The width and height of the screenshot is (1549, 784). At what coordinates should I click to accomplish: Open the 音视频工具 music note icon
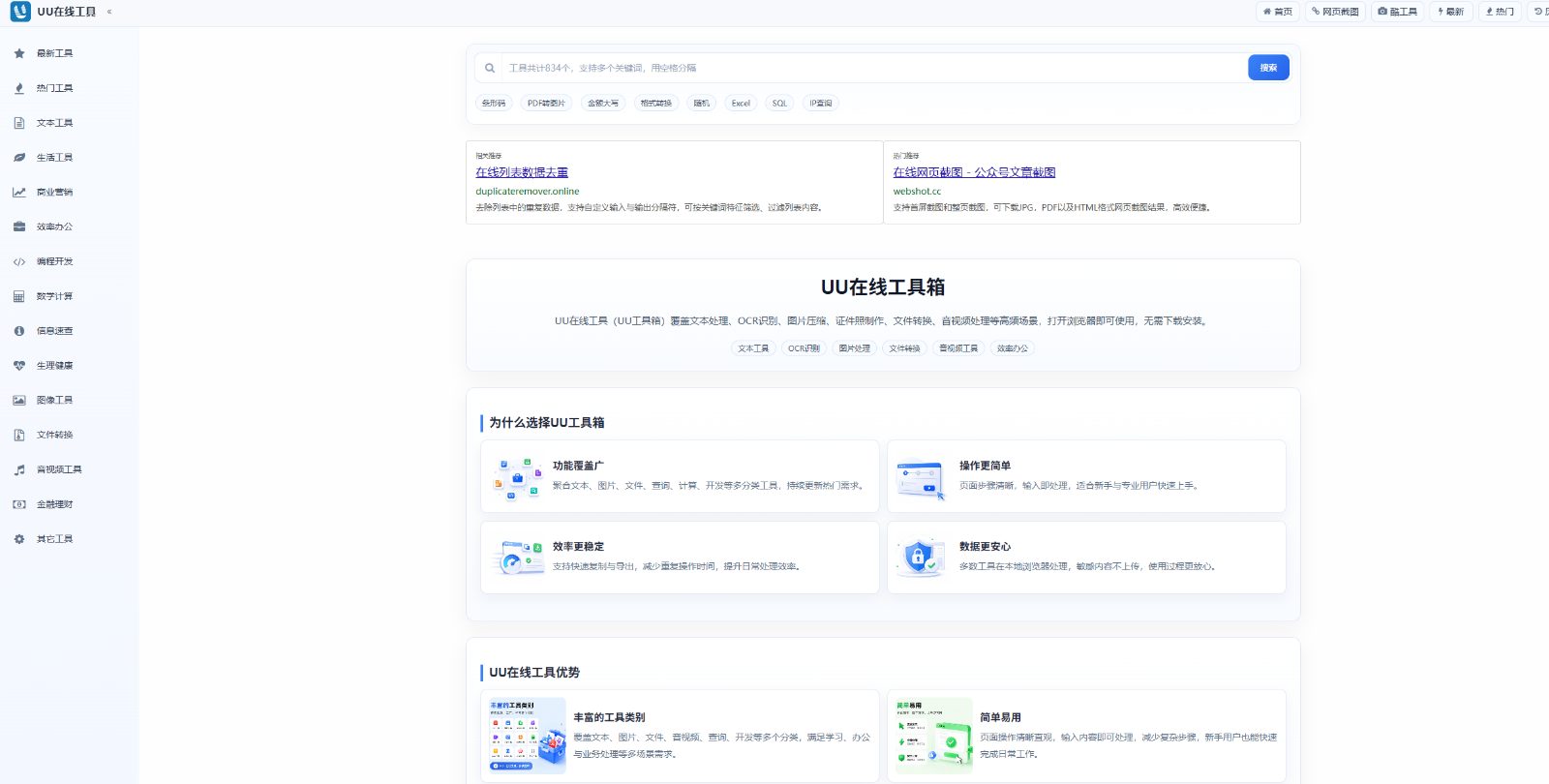[x=19, y=469]
